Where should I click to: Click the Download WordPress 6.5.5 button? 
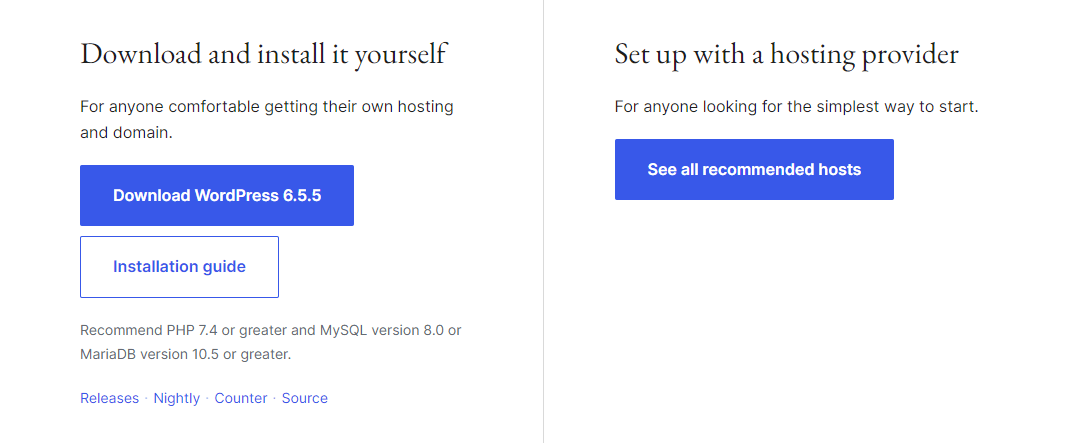pos(217,195)
